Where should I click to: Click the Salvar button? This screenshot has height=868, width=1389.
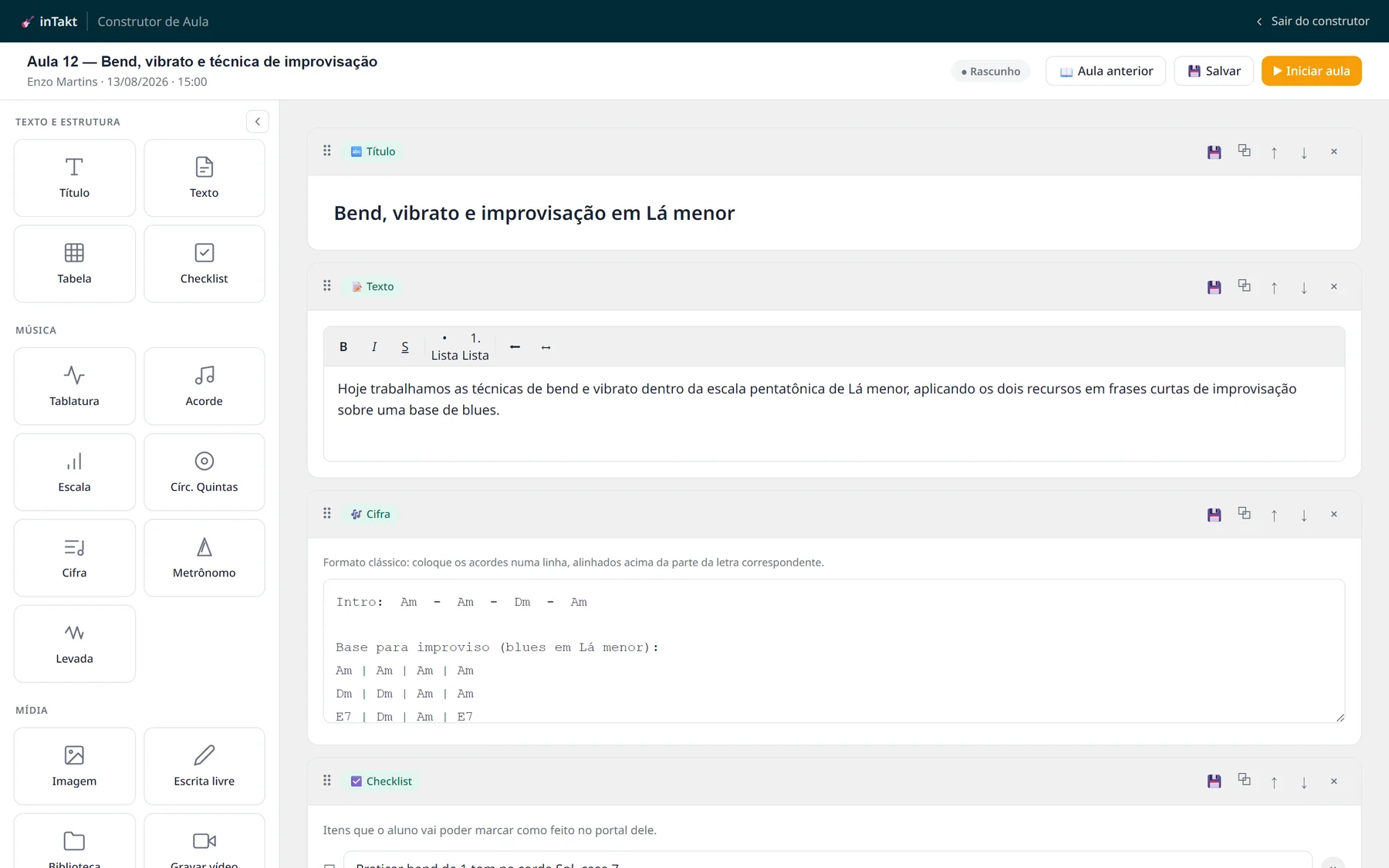pos(1214,71)
